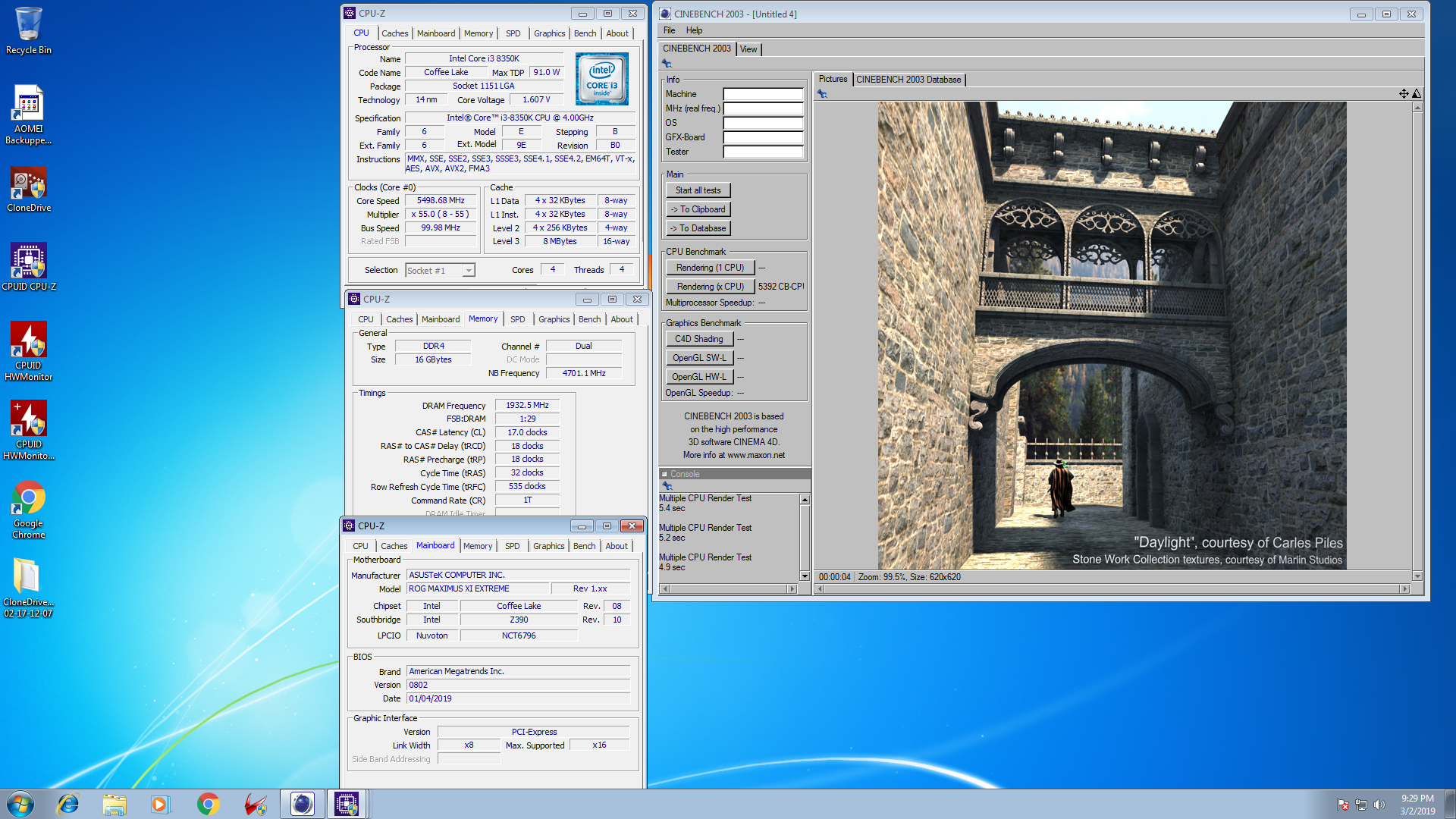Switch to CPU-Z via its taskbar icon
The height and width of the screenshot is (819, 1456).
[347, 804]
